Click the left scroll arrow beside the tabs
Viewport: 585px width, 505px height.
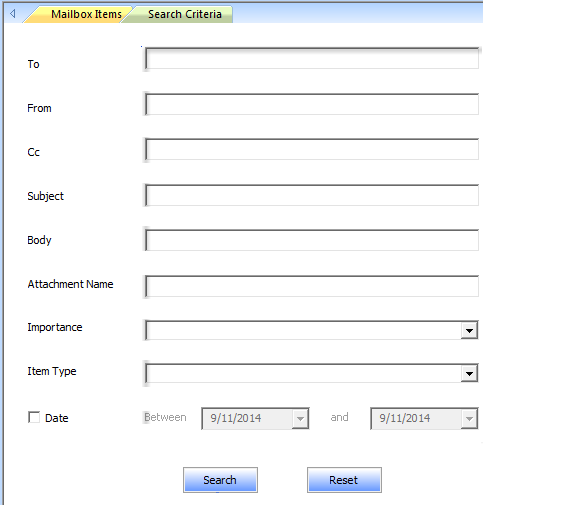tap(13, 14)
